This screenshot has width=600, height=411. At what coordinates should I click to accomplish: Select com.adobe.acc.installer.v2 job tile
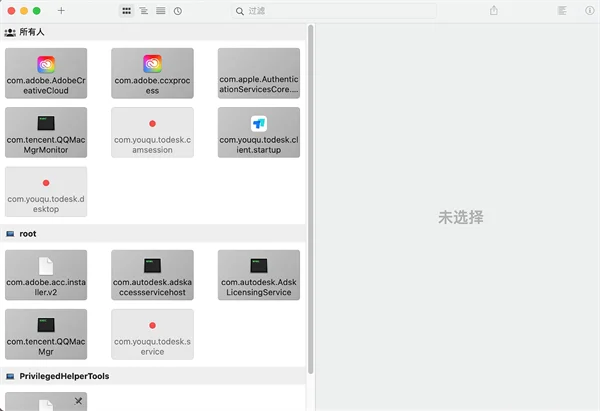click(x=46, y=275)
